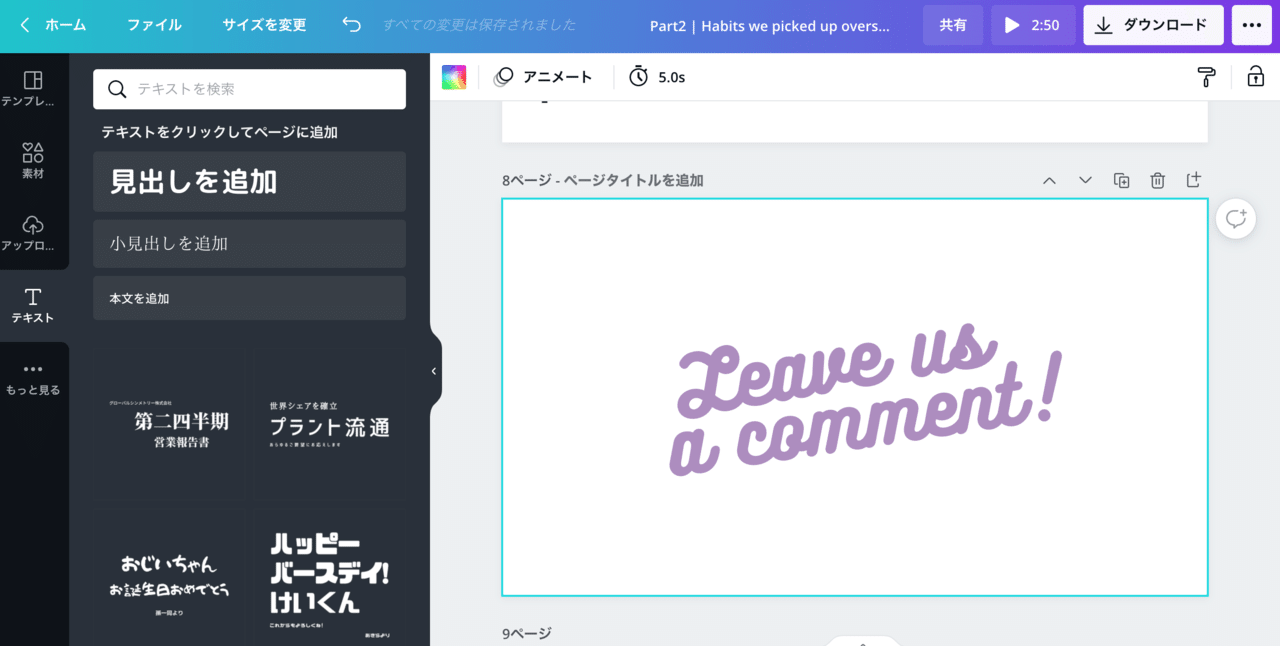This screenshot has height=646, width=1280.
Task: Move page 8 down using the chevron
Action: point(1085,180)
